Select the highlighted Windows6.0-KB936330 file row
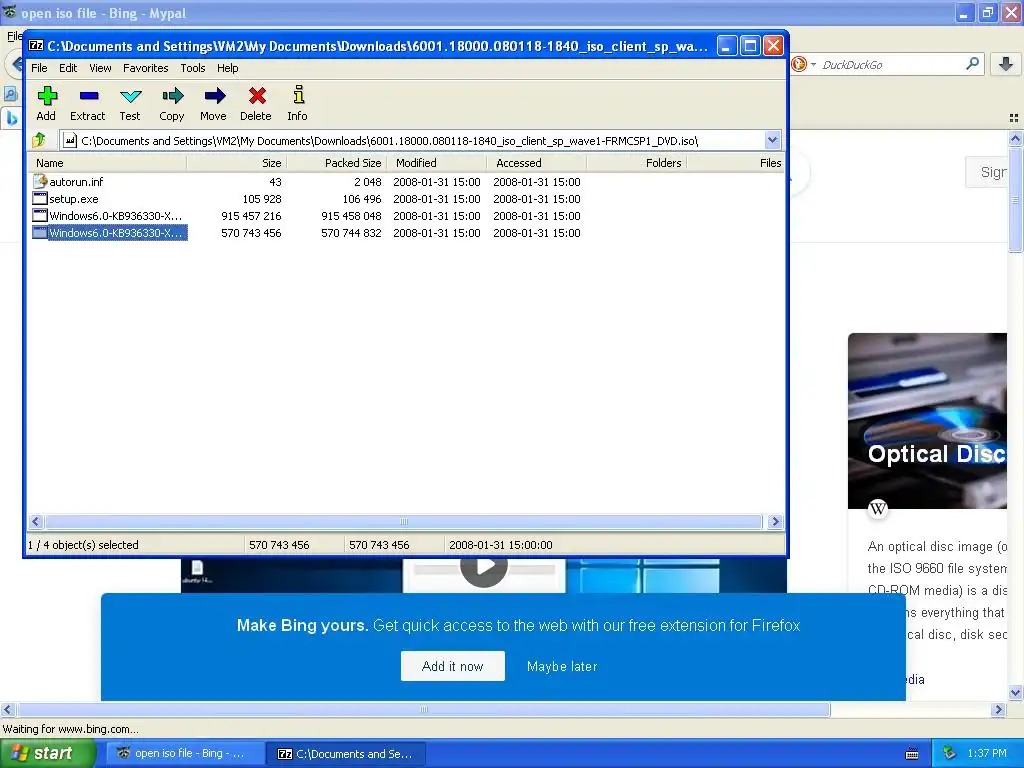 [109, 232]
